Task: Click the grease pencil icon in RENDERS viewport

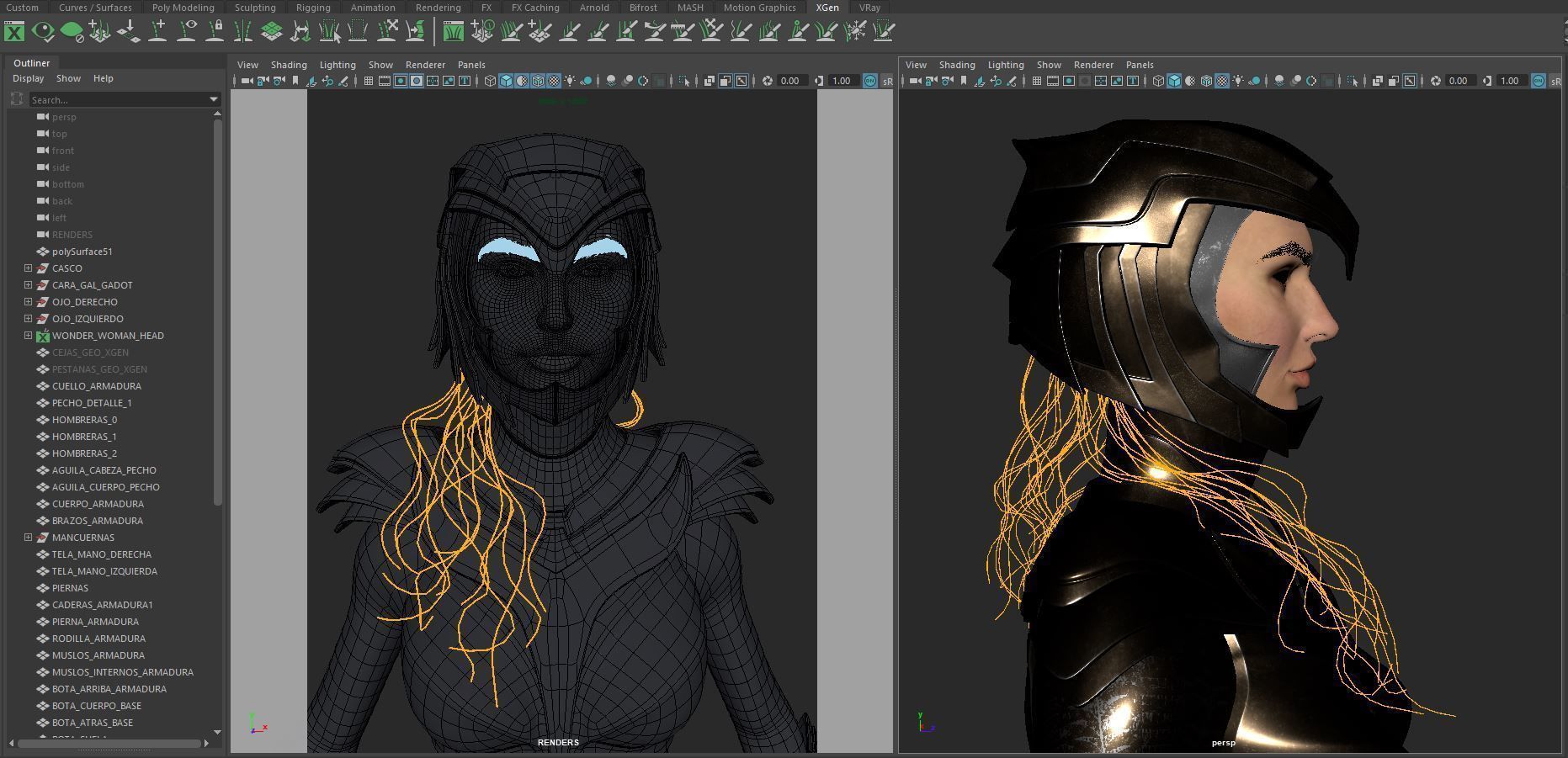Action: pyautogui.click(x=343, y=81)
